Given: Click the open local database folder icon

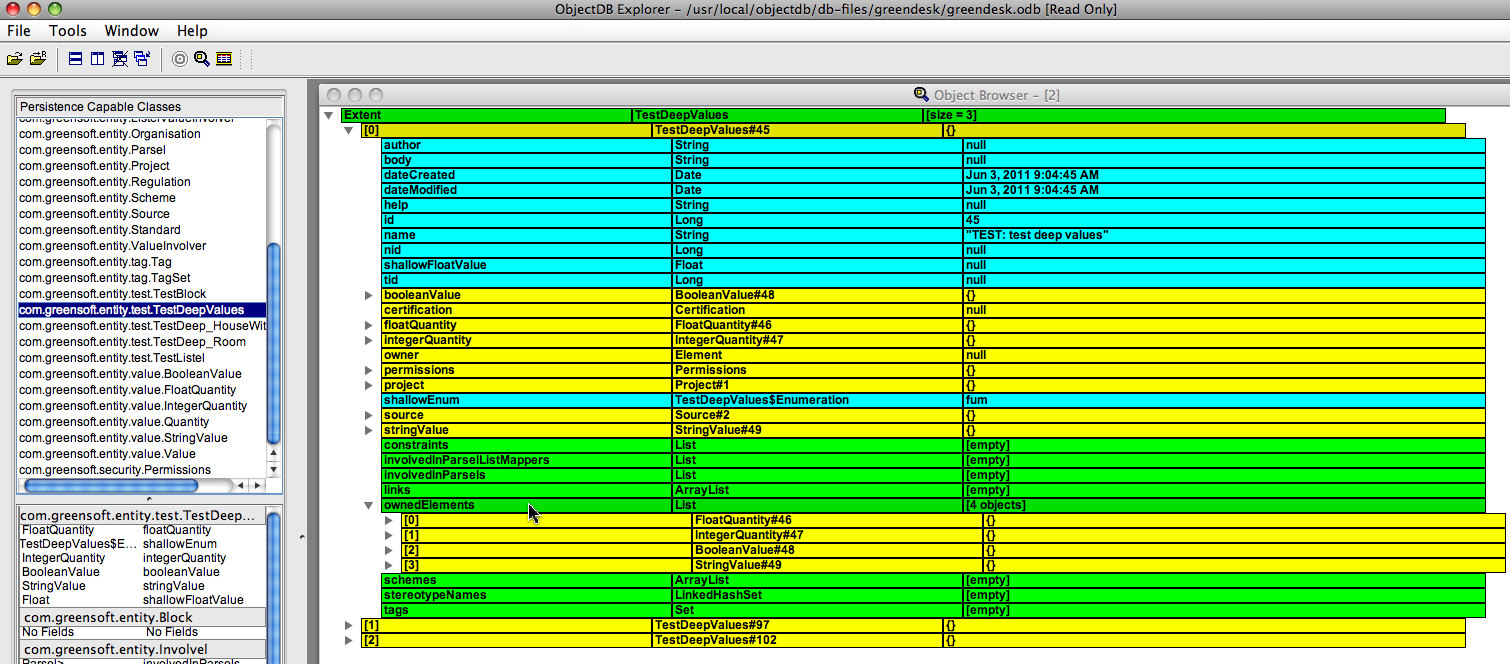Looking at the screenshot, I should click(x=14, y=59).
